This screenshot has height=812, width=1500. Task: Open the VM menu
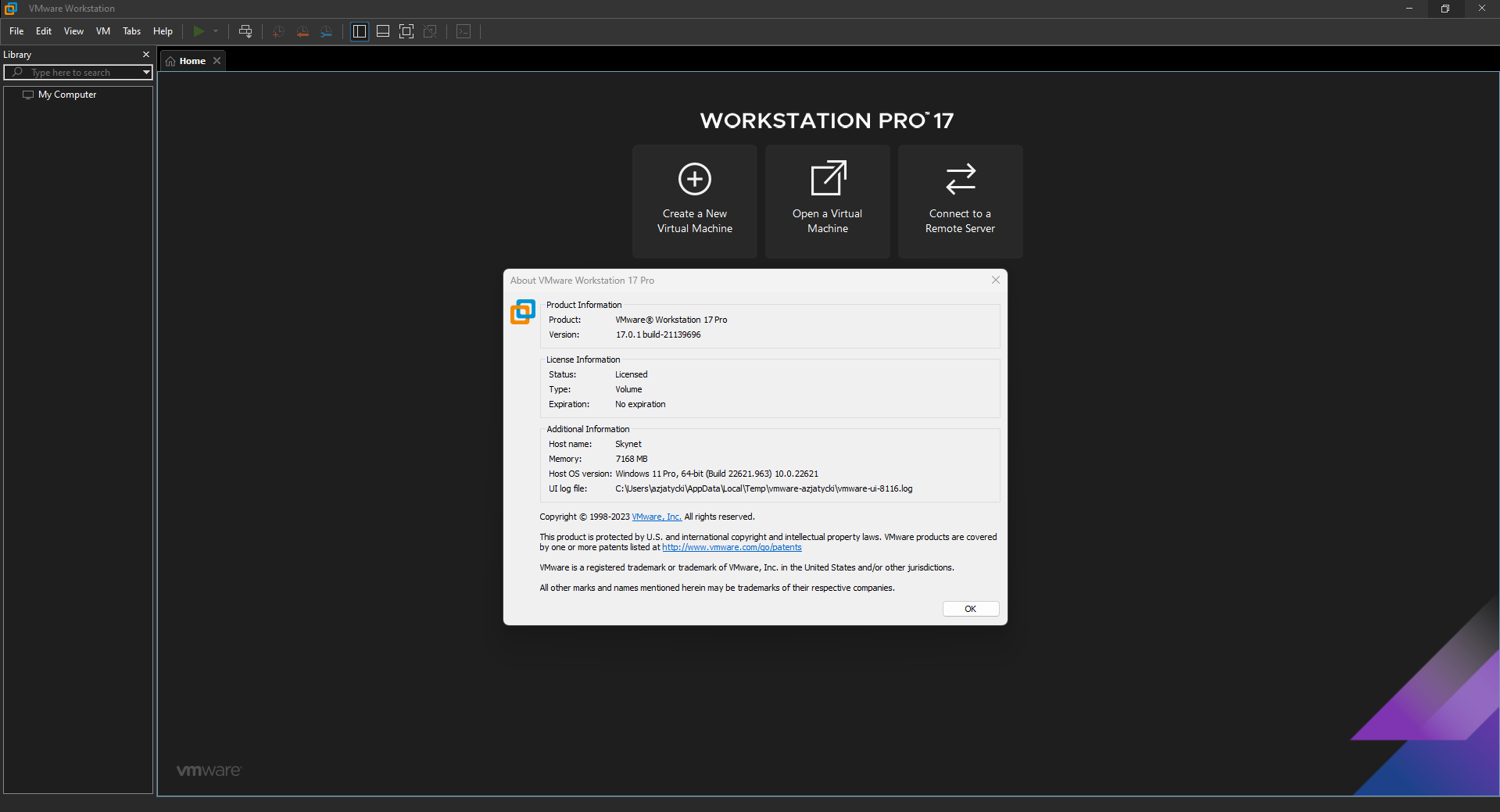(103, 31)
